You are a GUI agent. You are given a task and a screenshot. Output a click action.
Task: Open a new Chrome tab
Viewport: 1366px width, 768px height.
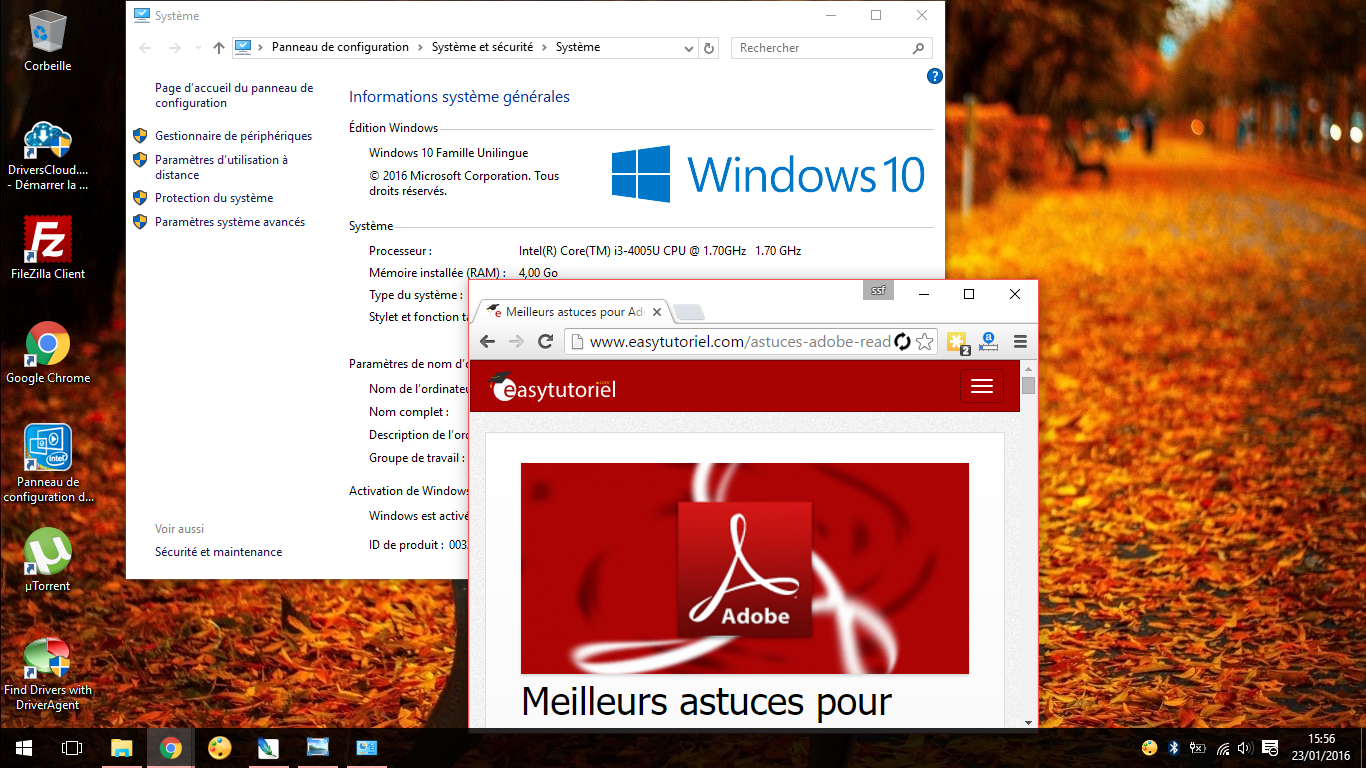click(x=689, y=313)
